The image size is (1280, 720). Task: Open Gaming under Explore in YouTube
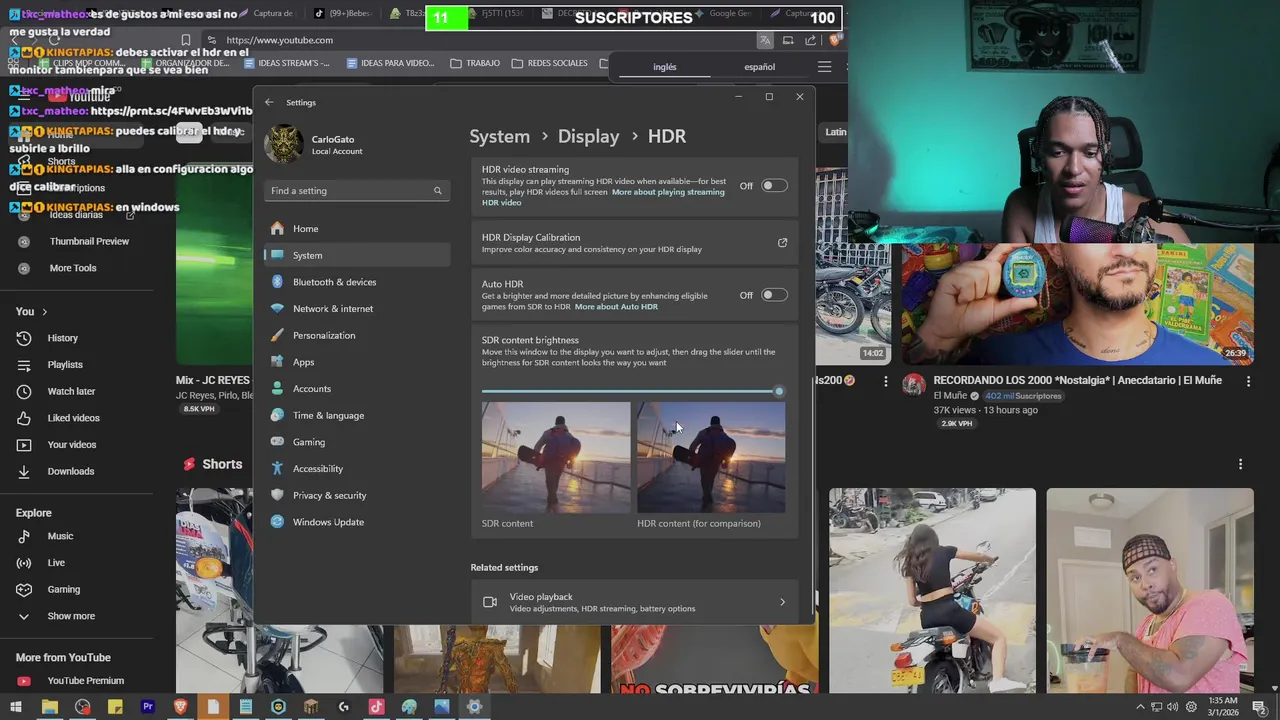tap(63, 589)
